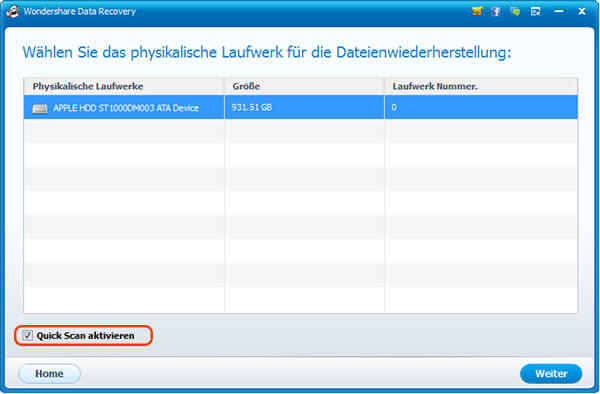Click the Weiter button
The image size is (600, 394).
click(x=551, y=373)
